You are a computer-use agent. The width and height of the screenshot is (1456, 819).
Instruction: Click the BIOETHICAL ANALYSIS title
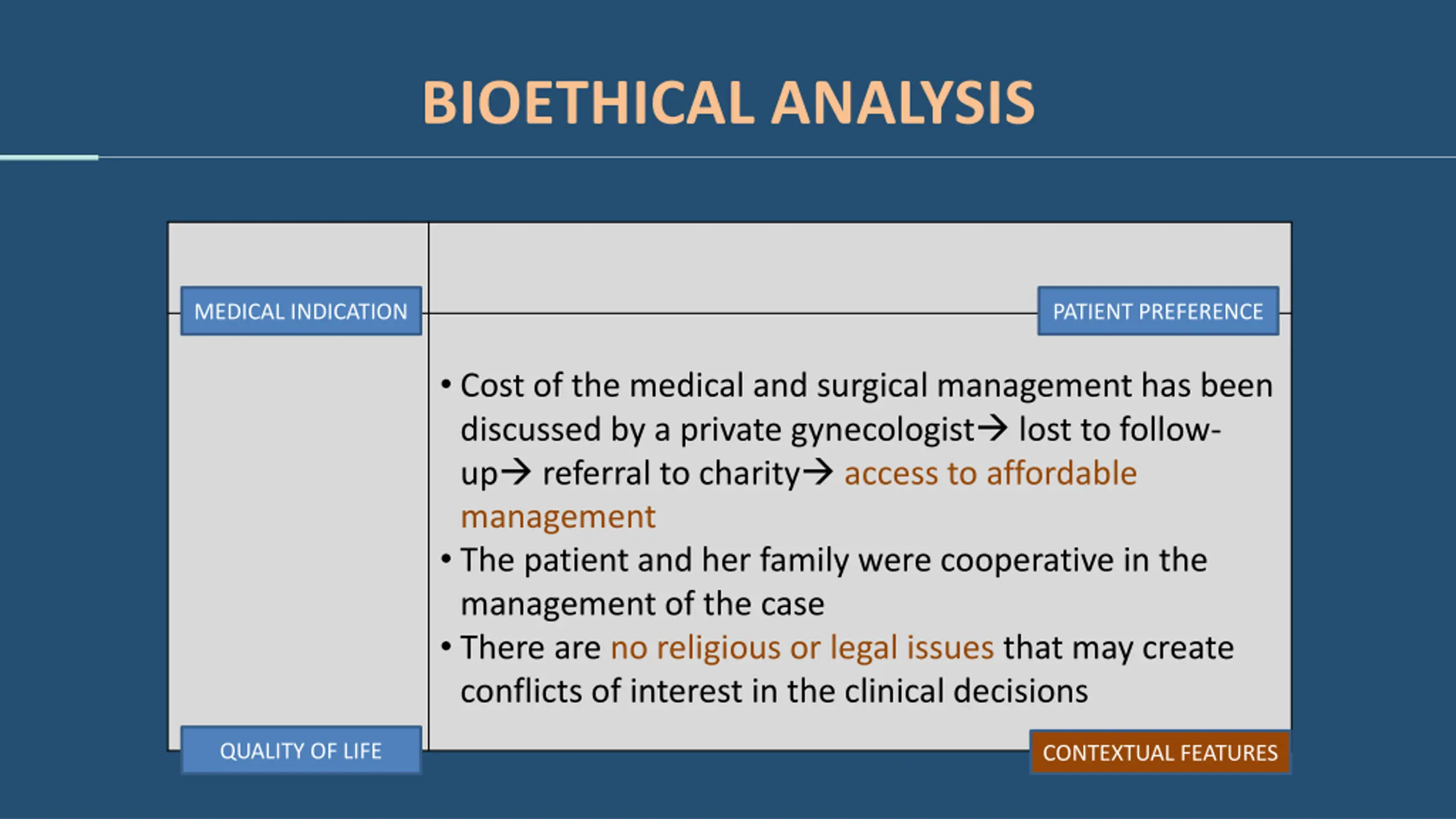[x=728, y=103]
